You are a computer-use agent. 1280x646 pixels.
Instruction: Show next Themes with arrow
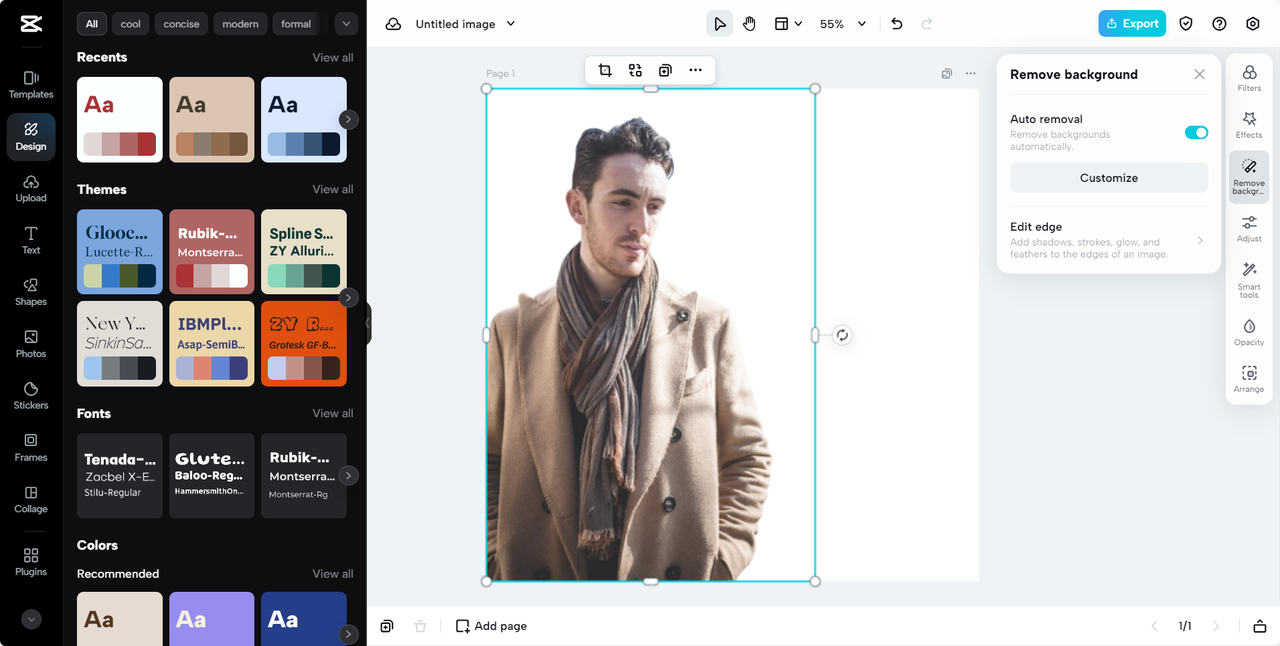(x=348, y=297)
